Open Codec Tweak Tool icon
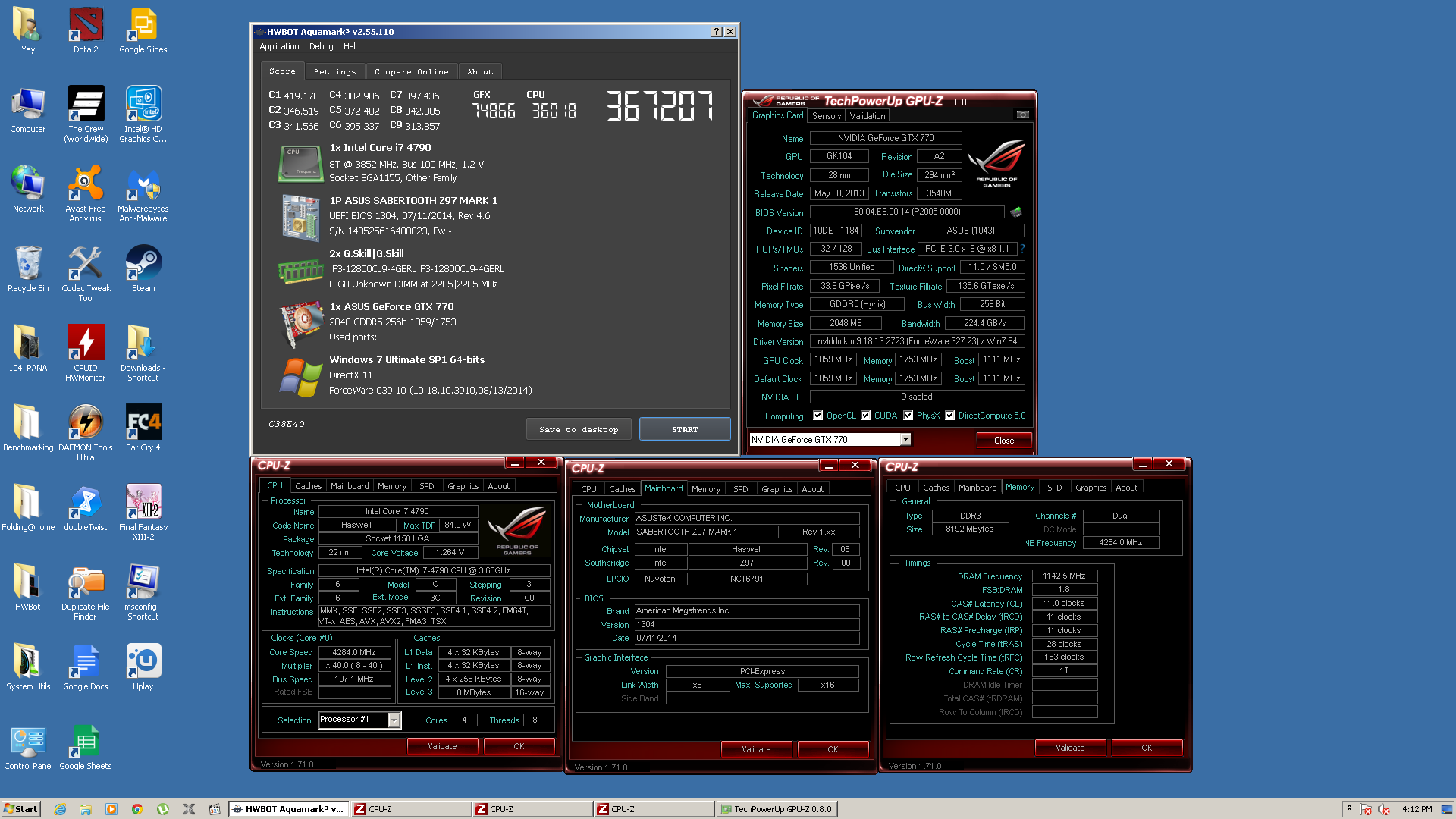 pos(86,273)
